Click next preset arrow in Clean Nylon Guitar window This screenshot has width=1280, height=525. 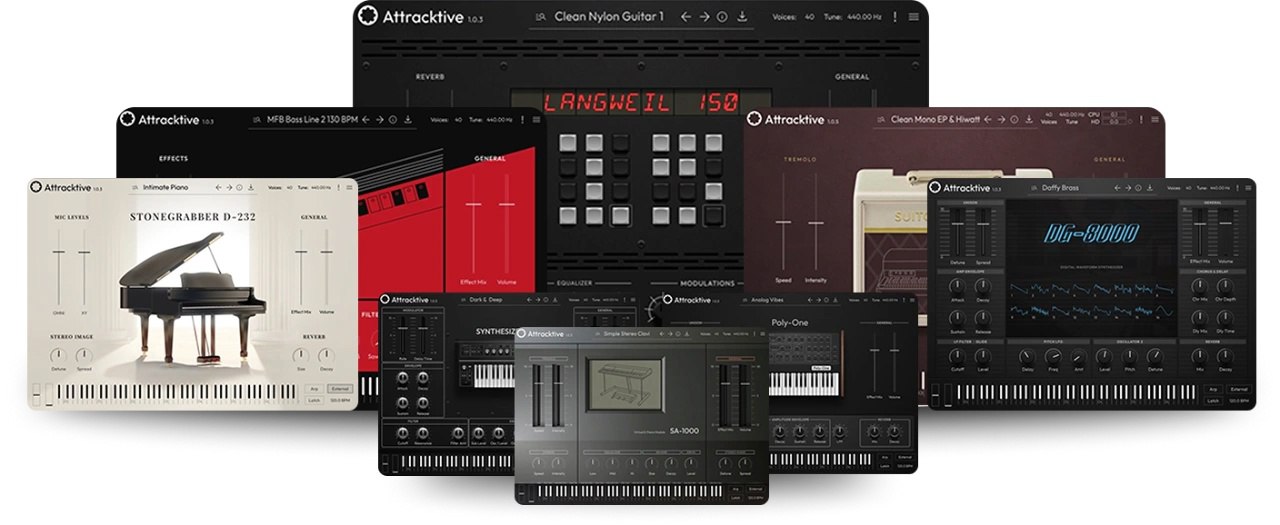click(x=704, y=17)
